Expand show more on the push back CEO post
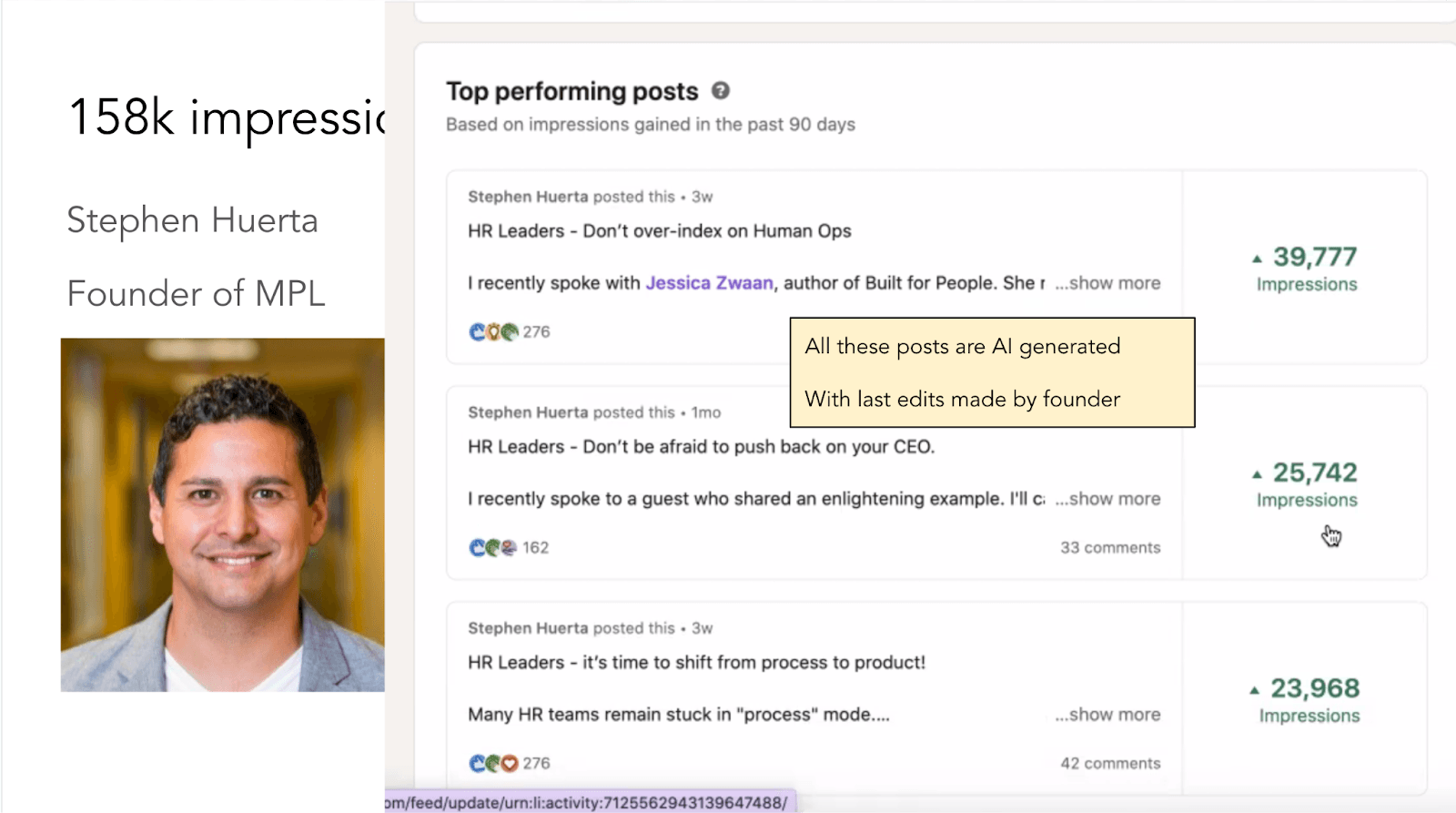 coord(1107,499)
